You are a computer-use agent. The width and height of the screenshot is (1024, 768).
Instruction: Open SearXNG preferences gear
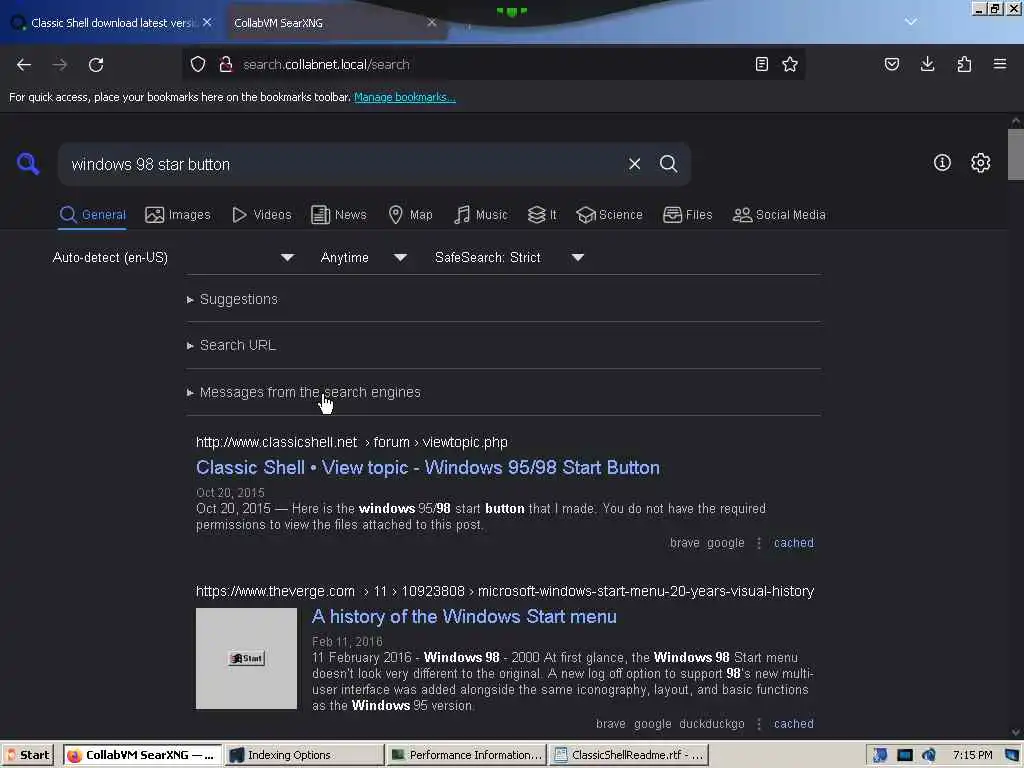pyautogui.click(x=980, y=163)
